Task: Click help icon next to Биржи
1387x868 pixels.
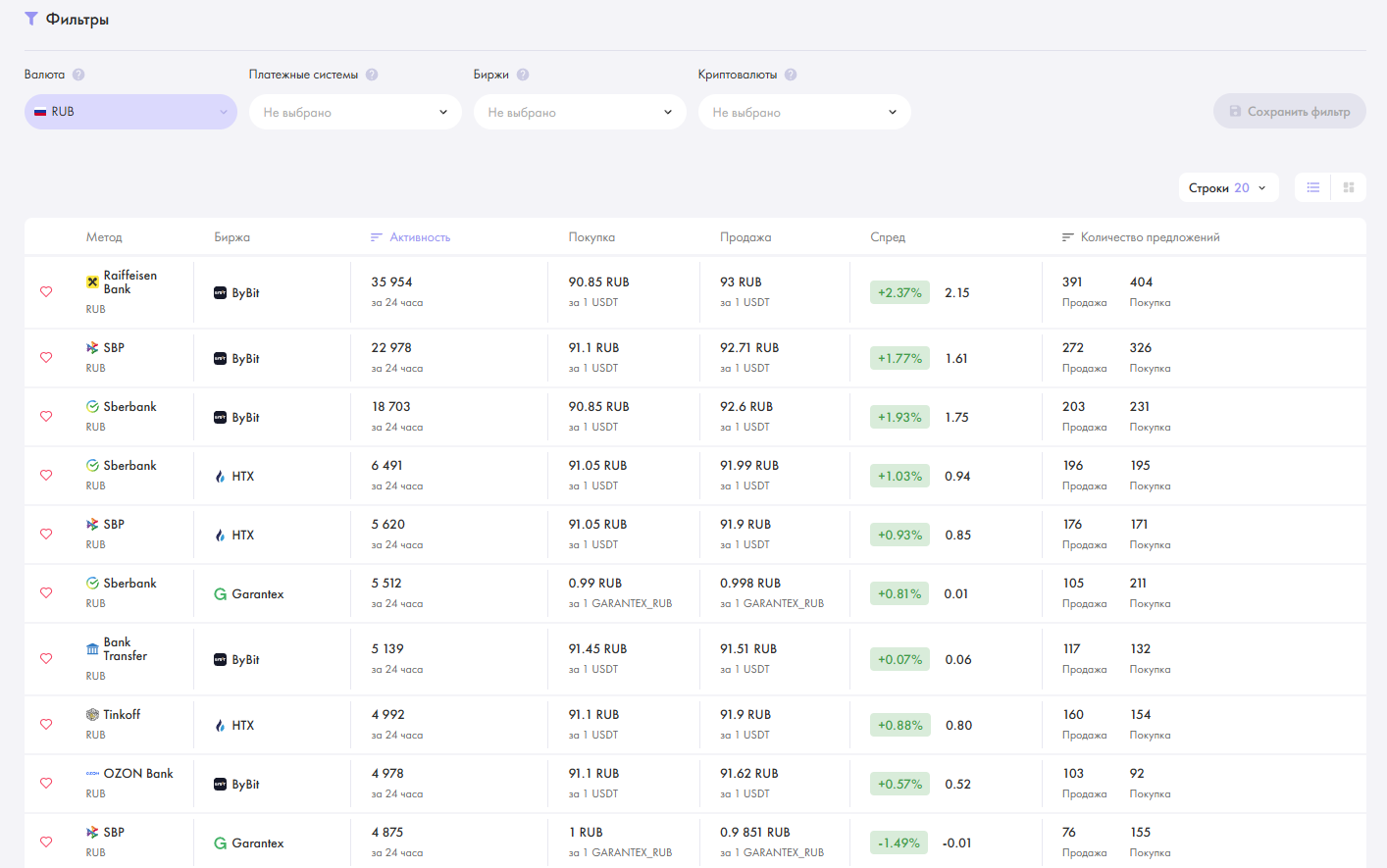Action: click(523, 75)
